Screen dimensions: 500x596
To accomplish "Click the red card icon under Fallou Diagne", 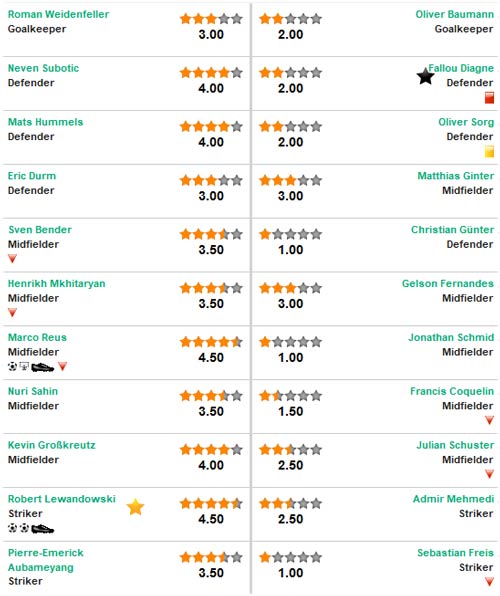I will [489, 98].
